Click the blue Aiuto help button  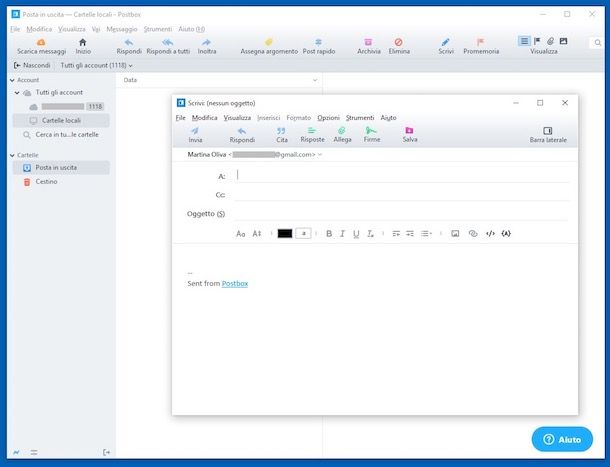pos(562,439)
